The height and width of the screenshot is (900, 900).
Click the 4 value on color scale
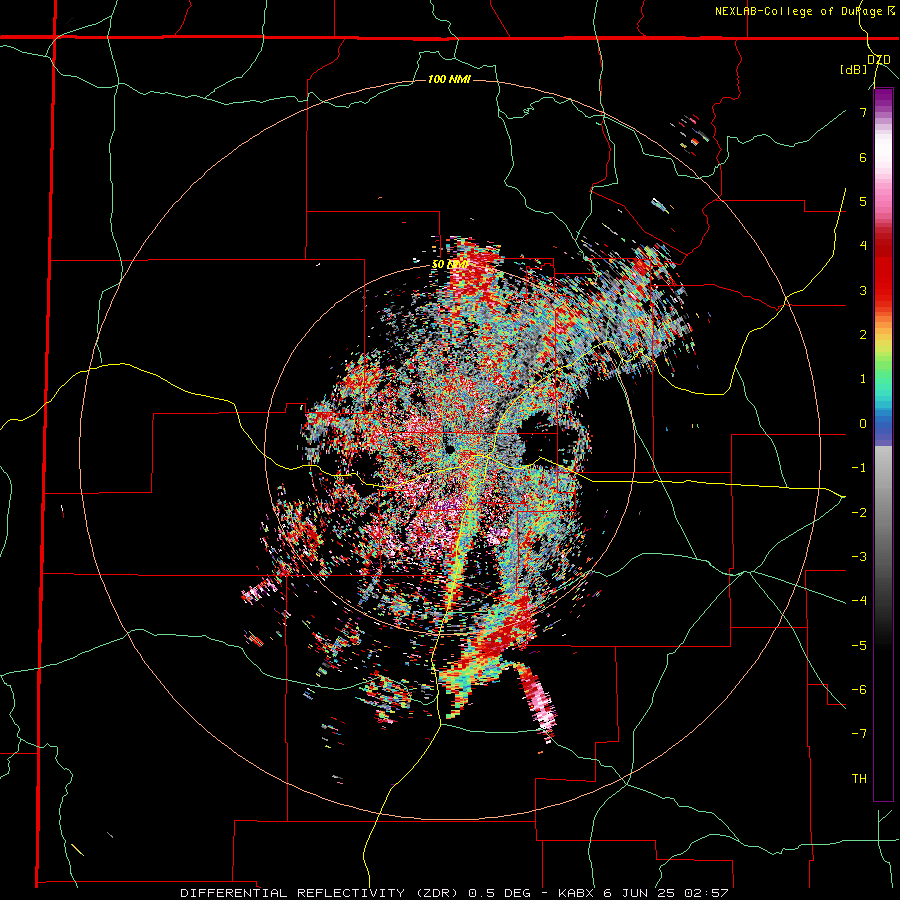(863, 246)
